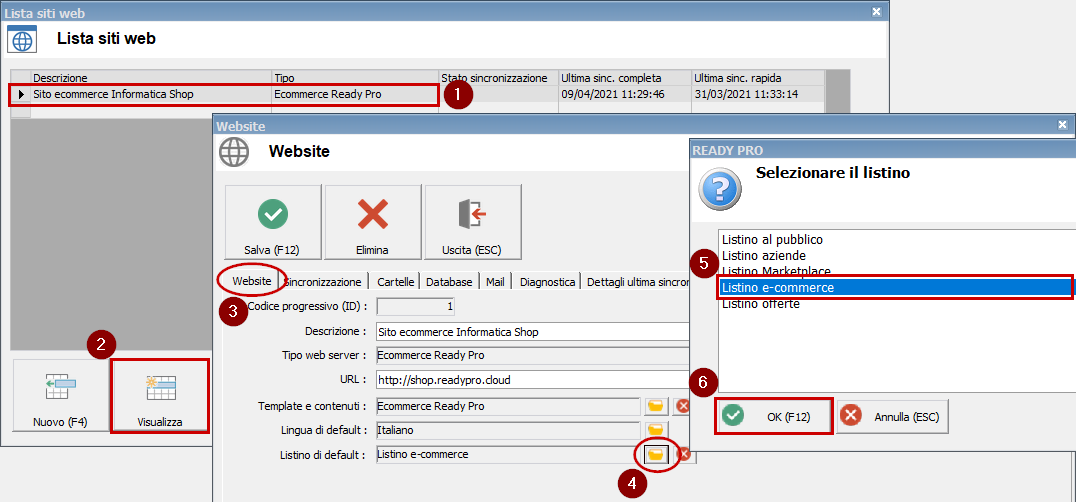
Task: Open the Cartelle tab
Action: tap(395, 282)
